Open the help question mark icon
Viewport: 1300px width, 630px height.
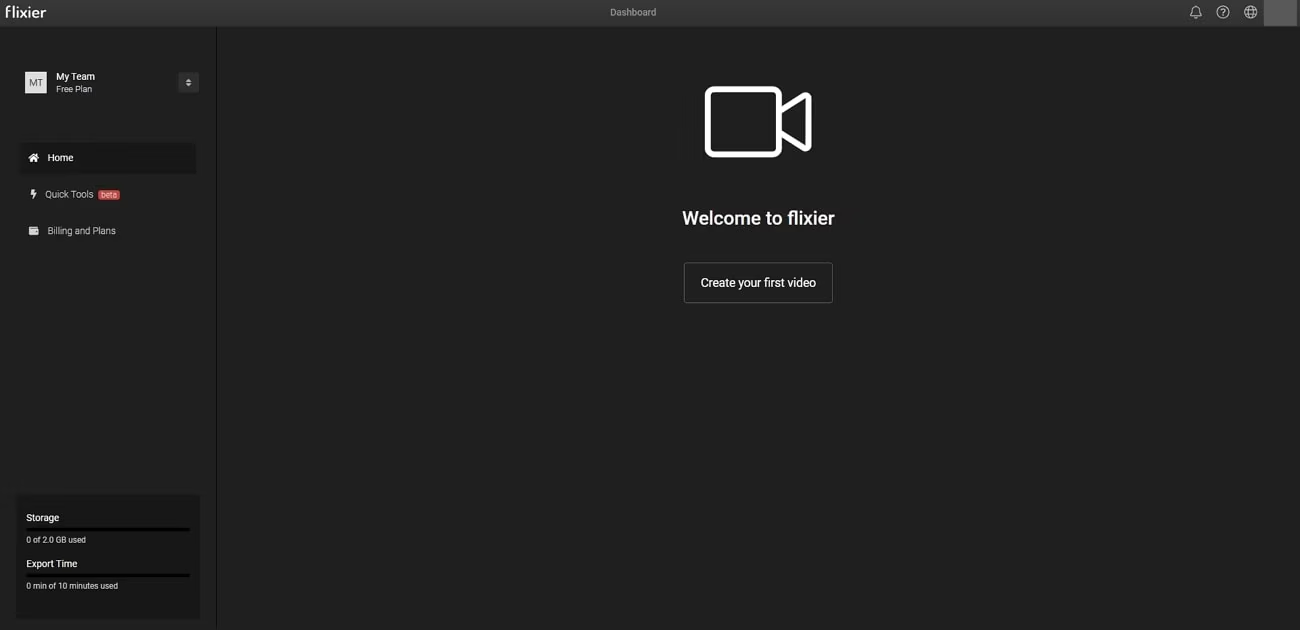coord(1222,11)
